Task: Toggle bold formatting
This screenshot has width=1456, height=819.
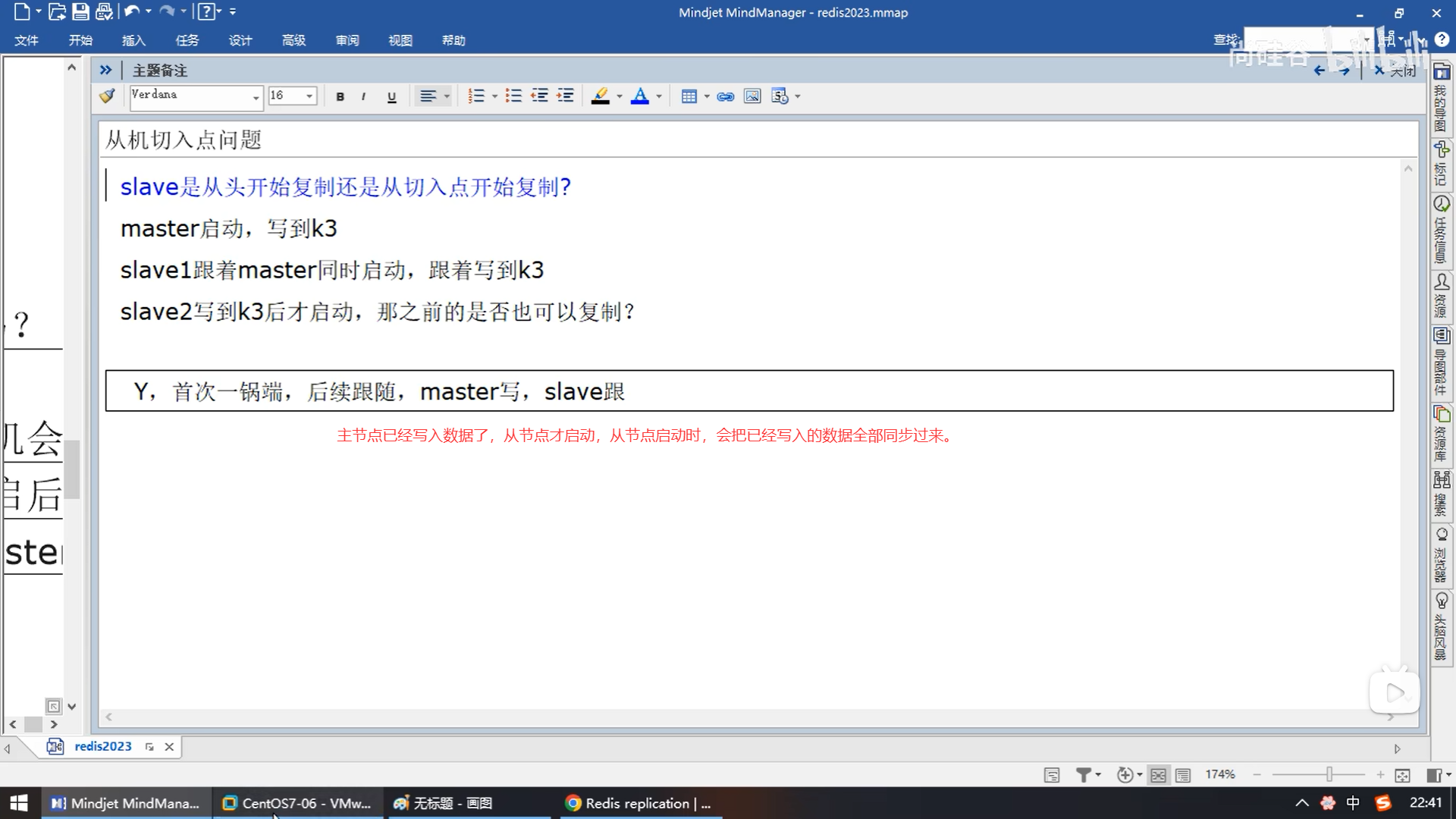Action: point(340,96)
